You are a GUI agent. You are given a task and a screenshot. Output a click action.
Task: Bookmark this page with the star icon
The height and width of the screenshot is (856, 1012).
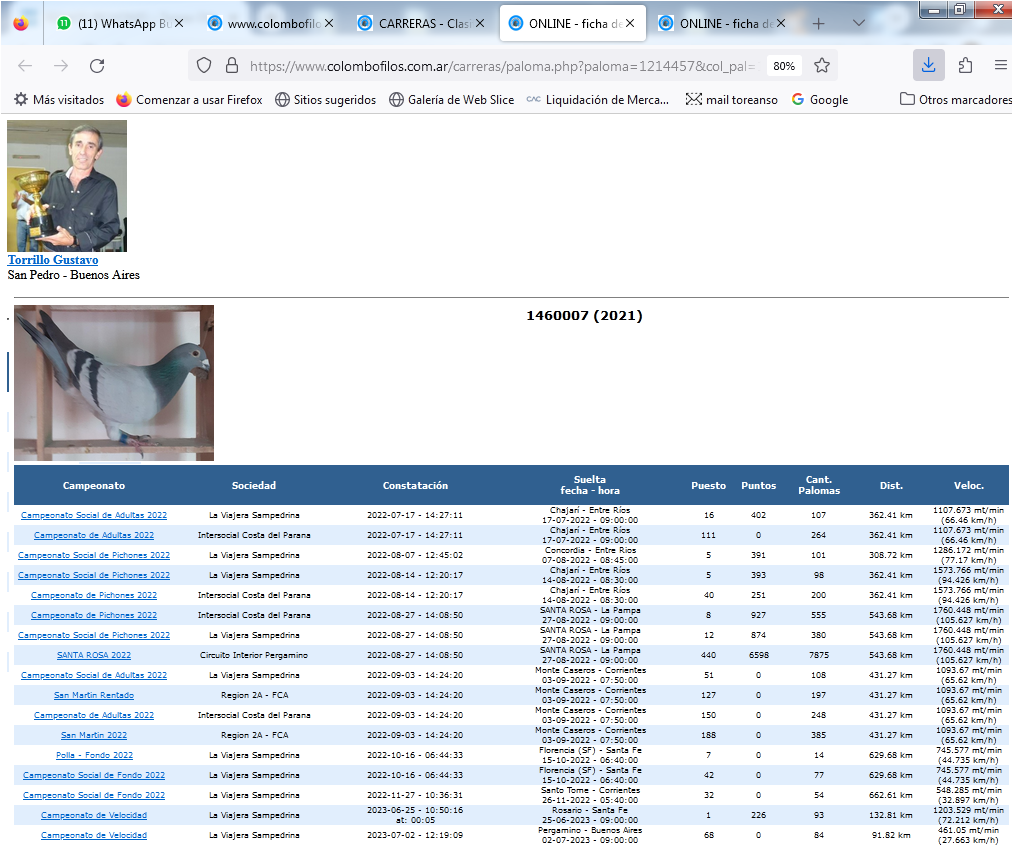point(822,66)
